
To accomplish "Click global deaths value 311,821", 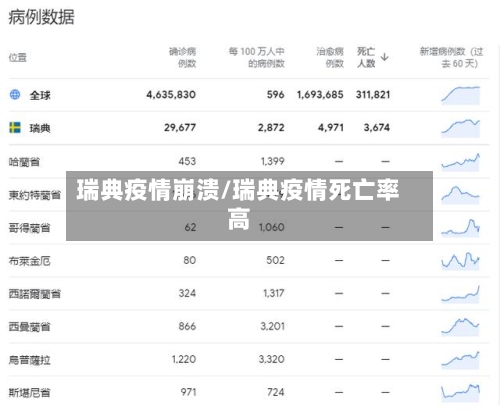I will (x=373, y=95).
